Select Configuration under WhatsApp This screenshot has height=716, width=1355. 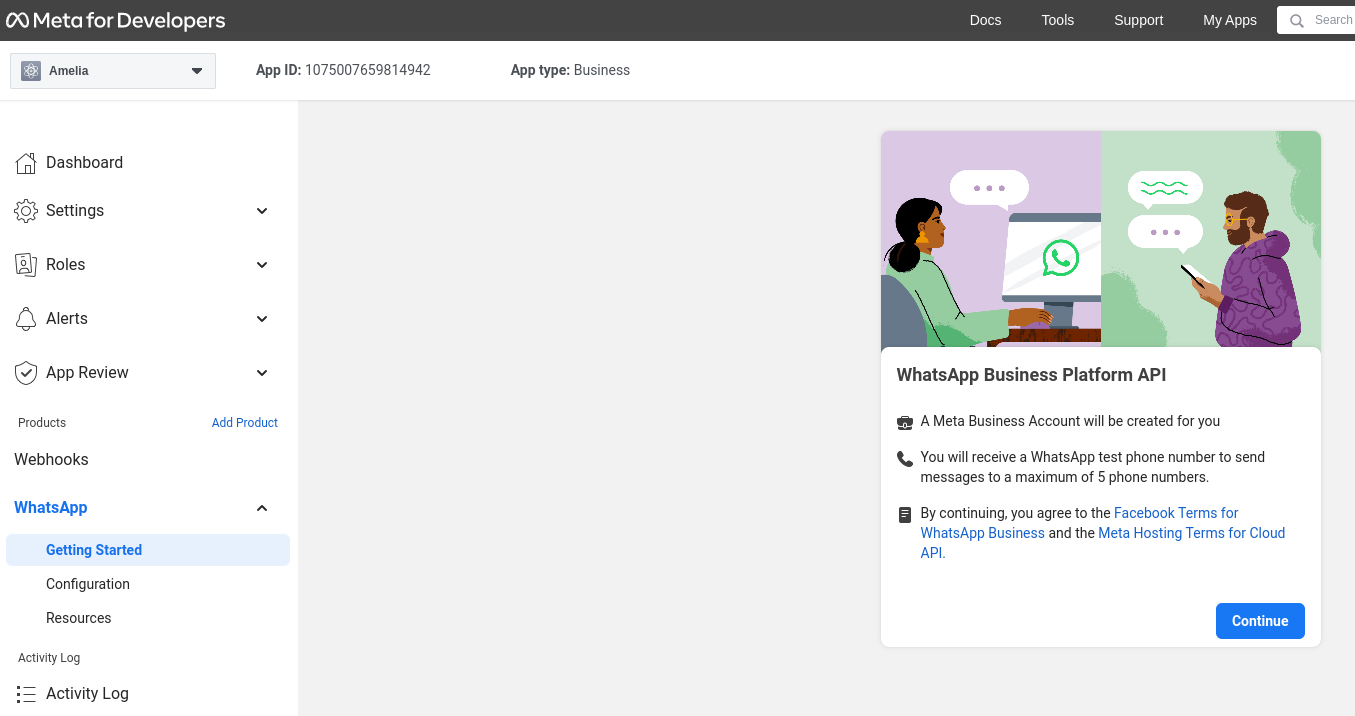[x=88, y=584]
